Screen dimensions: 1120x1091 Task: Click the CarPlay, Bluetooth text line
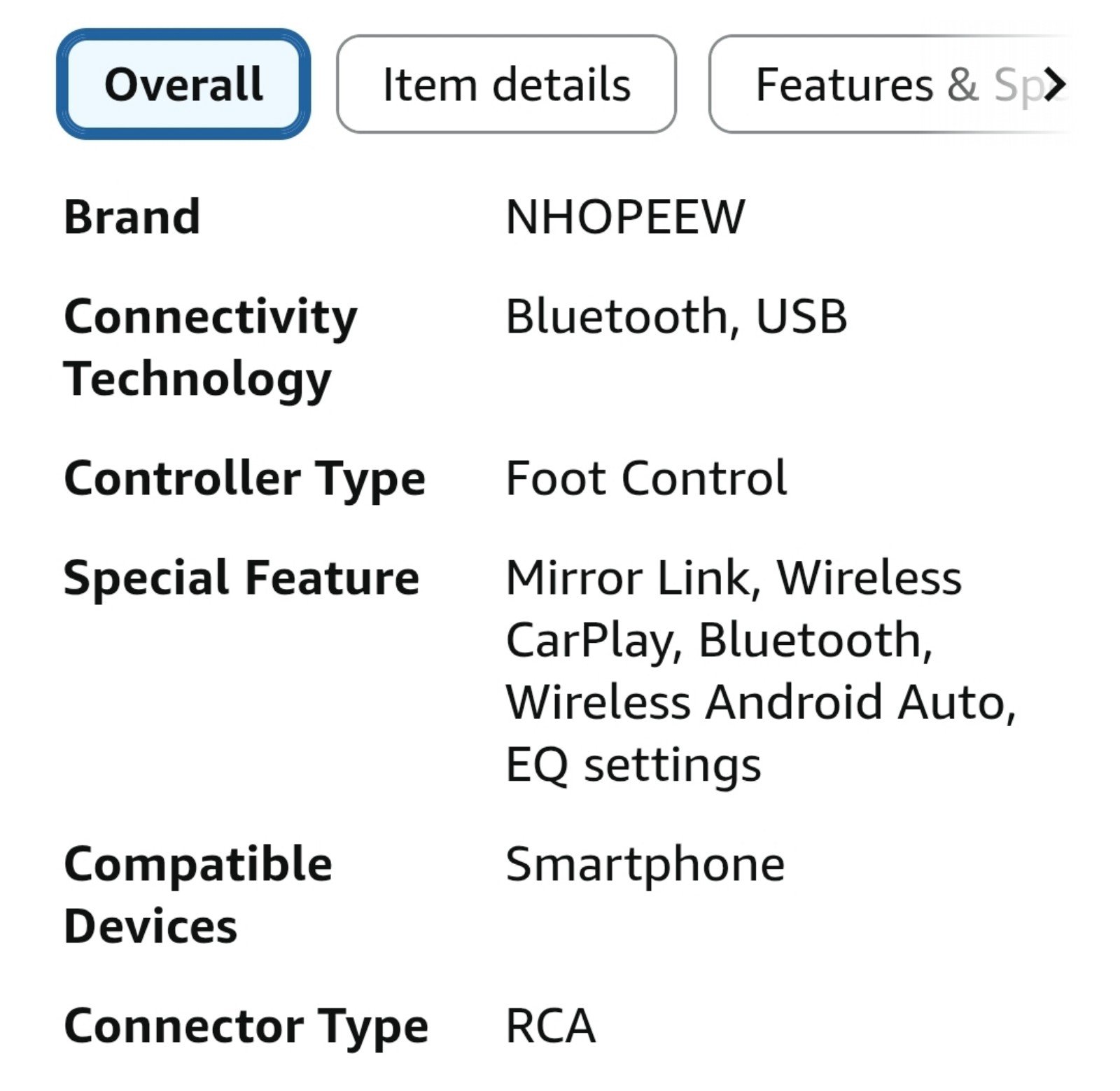719,641
